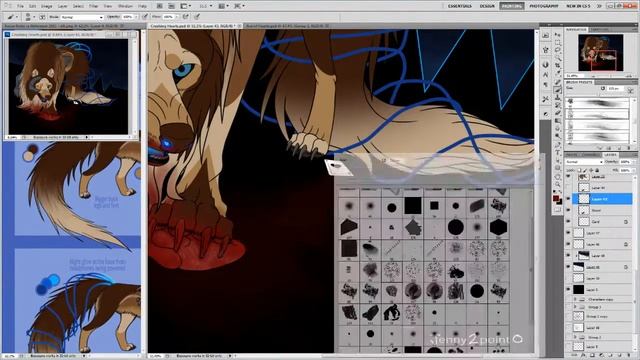
Task: Switch to Design workspace
Action: pos(487,6)
